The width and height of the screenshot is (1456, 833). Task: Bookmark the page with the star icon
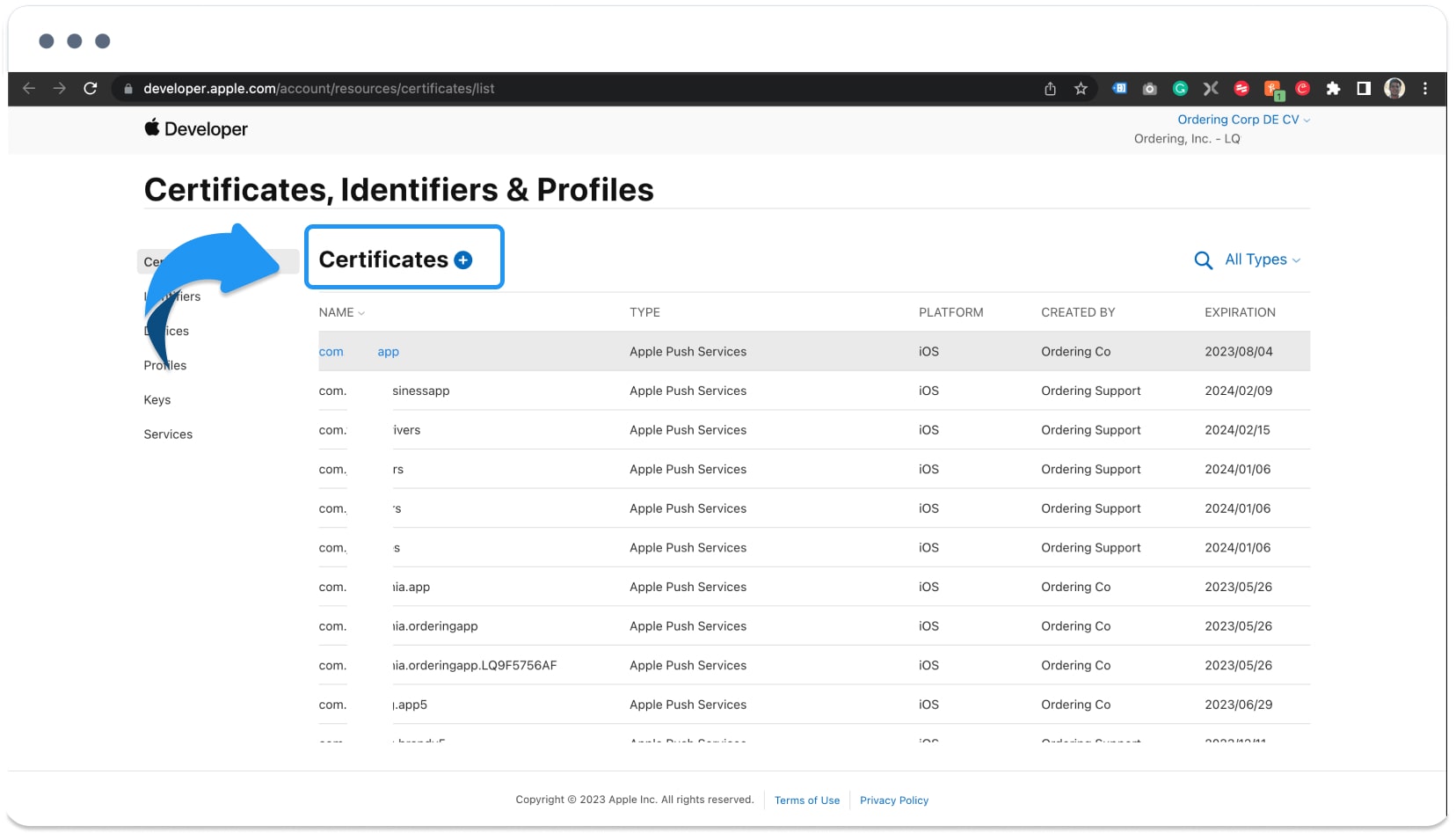click(x=1081, y=89)
